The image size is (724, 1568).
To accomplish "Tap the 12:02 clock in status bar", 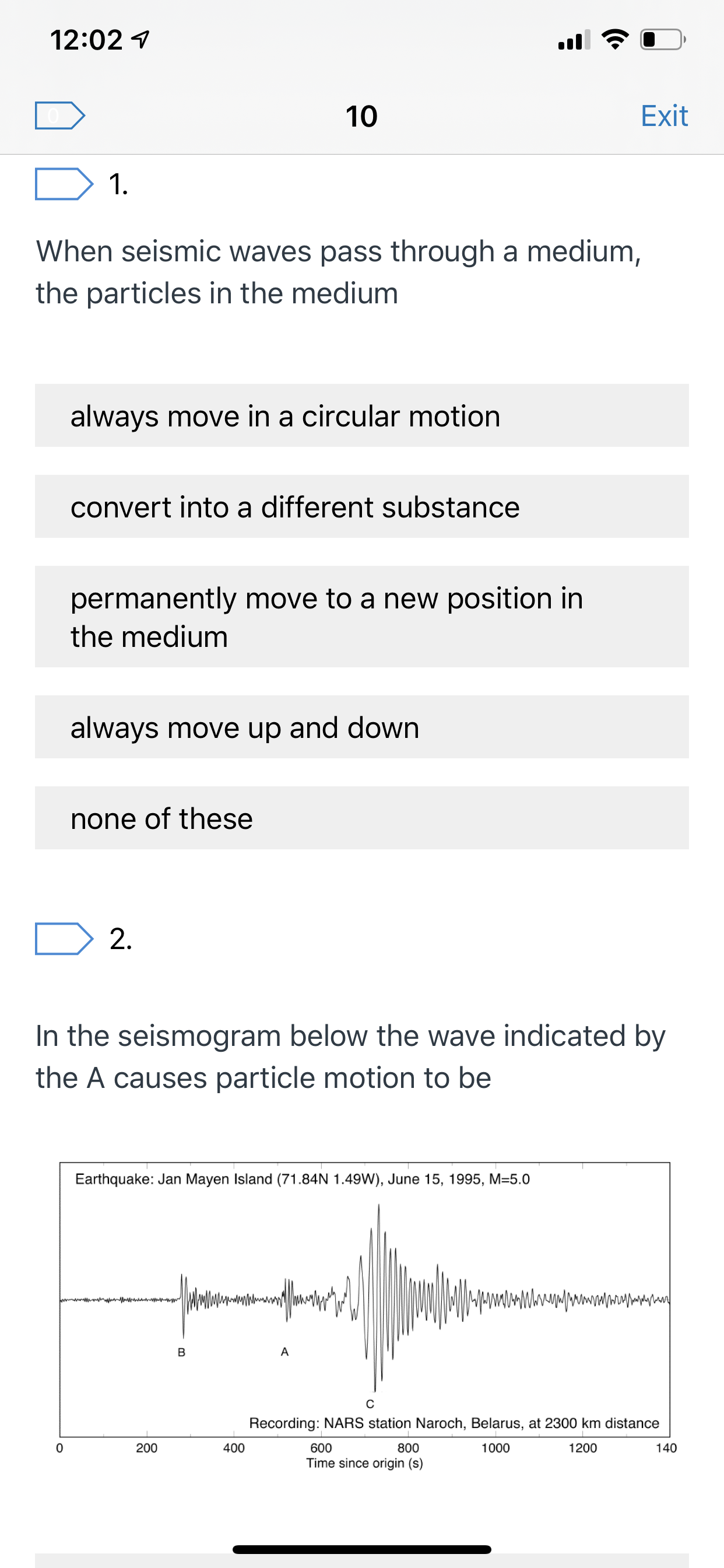I will click(x=86, y=40).
